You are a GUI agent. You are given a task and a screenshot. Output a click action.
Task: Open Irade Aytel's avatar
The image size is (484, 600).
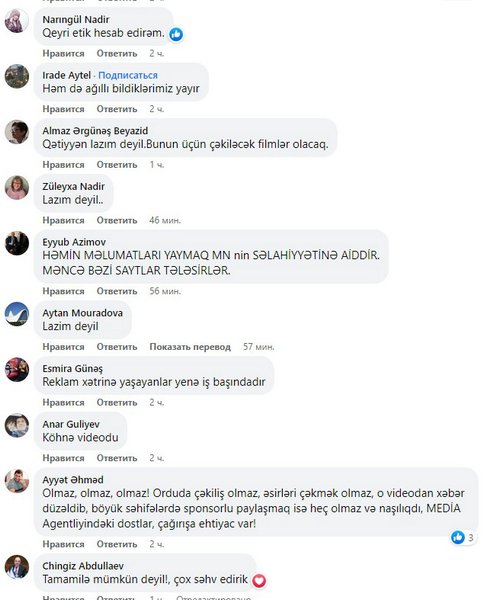pyautogui.click(x=17, y=76)
